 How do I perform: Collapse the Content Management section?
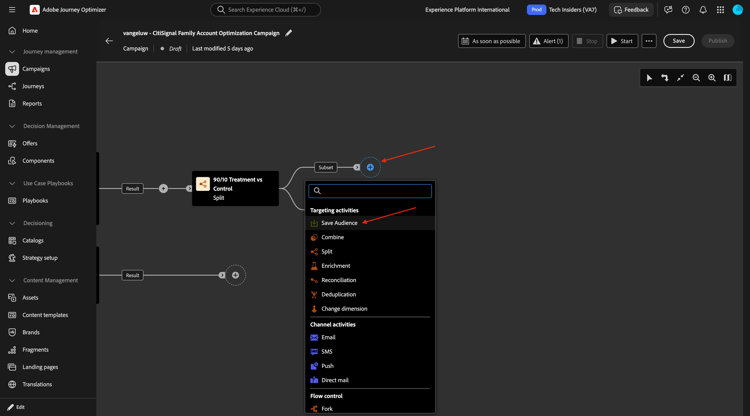12,280
